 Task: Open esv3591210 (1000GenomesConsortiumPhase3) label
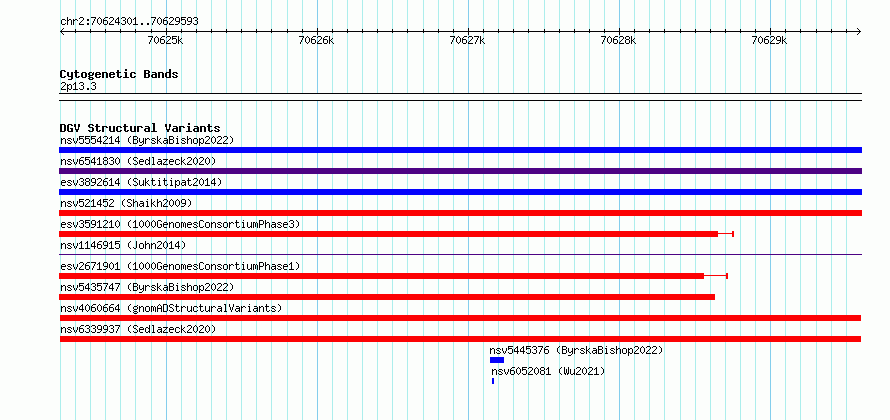[x=180, y=224]
